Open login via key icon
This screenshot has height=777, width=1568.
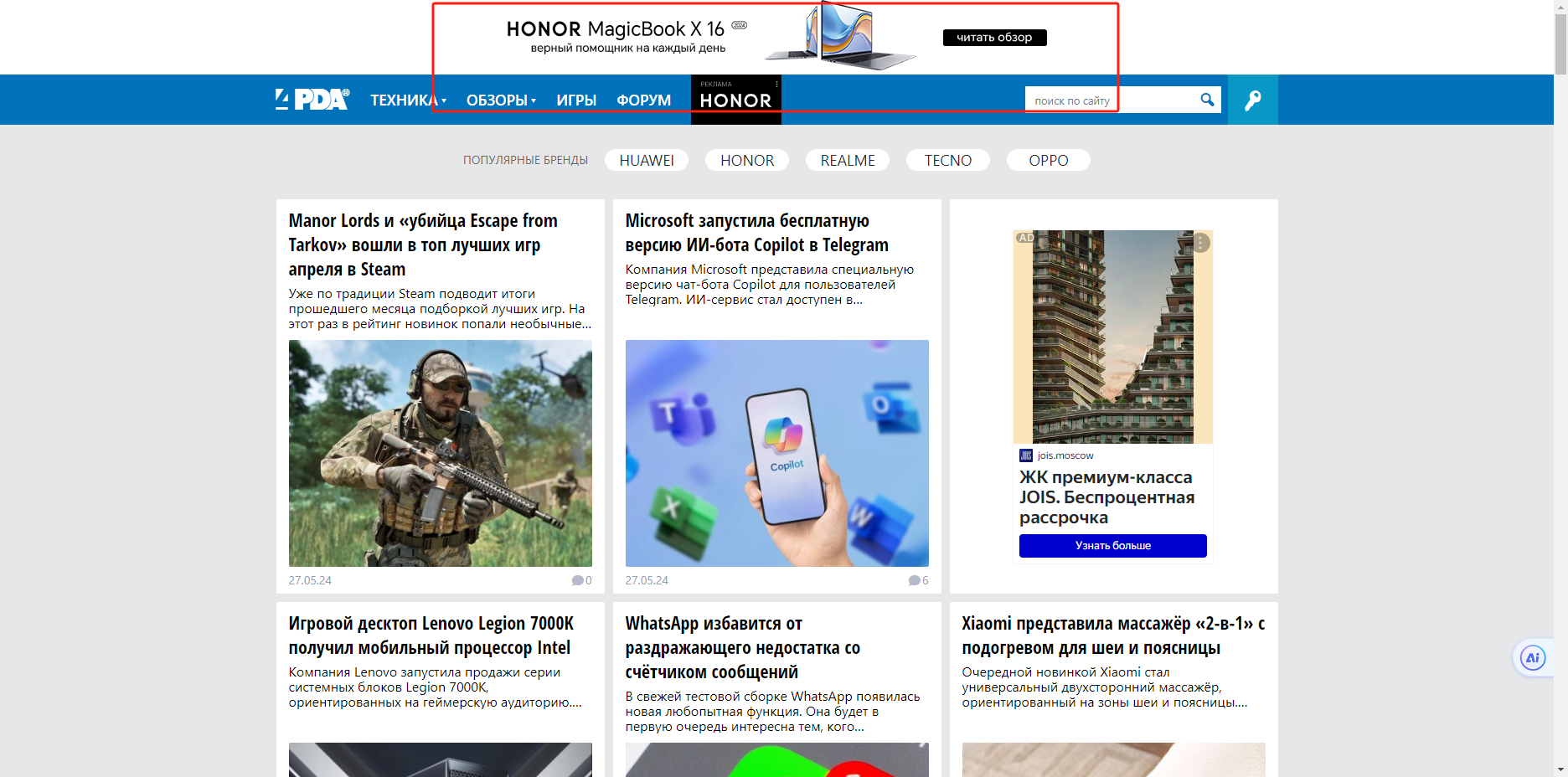coord(1252,100)
